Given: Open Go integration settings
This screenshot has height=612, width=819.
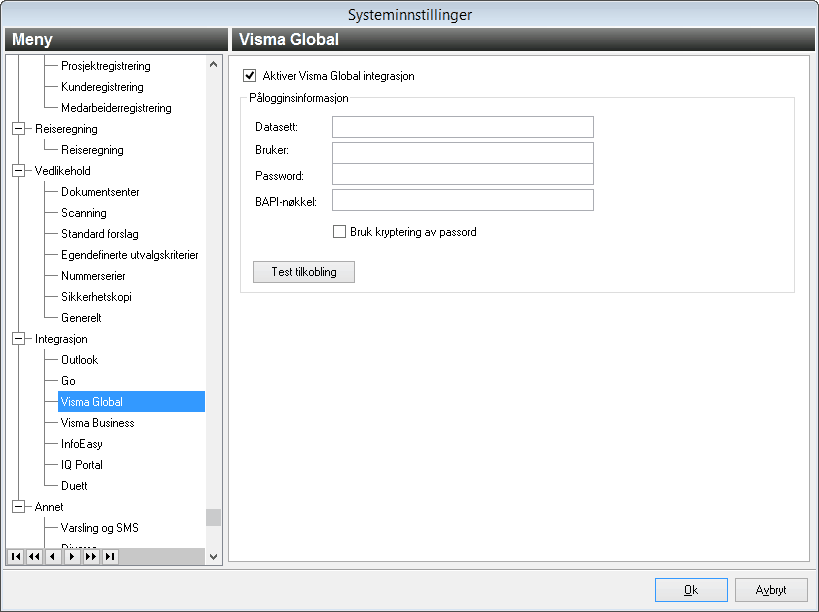Looking at the screenshot, I should (x=68, y=381).
